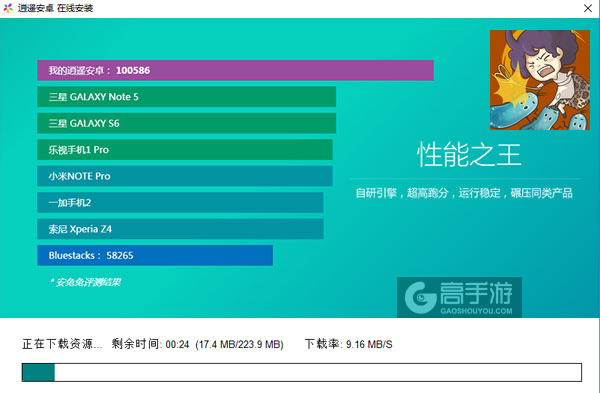The width and height of the screenshot is (600, 393).
Task: Click the cartoon game character thumbnail
Action: (540, 80)
